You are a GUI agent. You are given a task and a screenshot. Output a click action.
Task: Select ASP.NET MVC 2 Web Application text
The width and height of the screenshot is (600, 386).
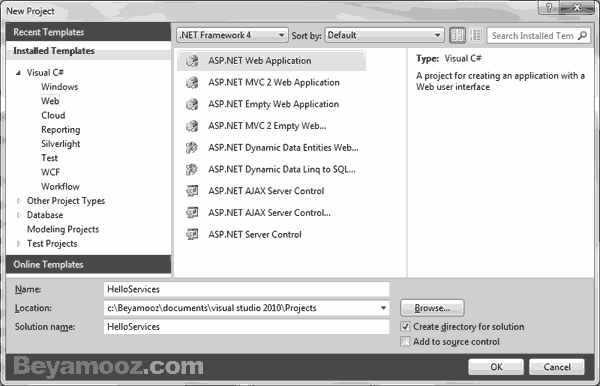[x=274, y=83]
